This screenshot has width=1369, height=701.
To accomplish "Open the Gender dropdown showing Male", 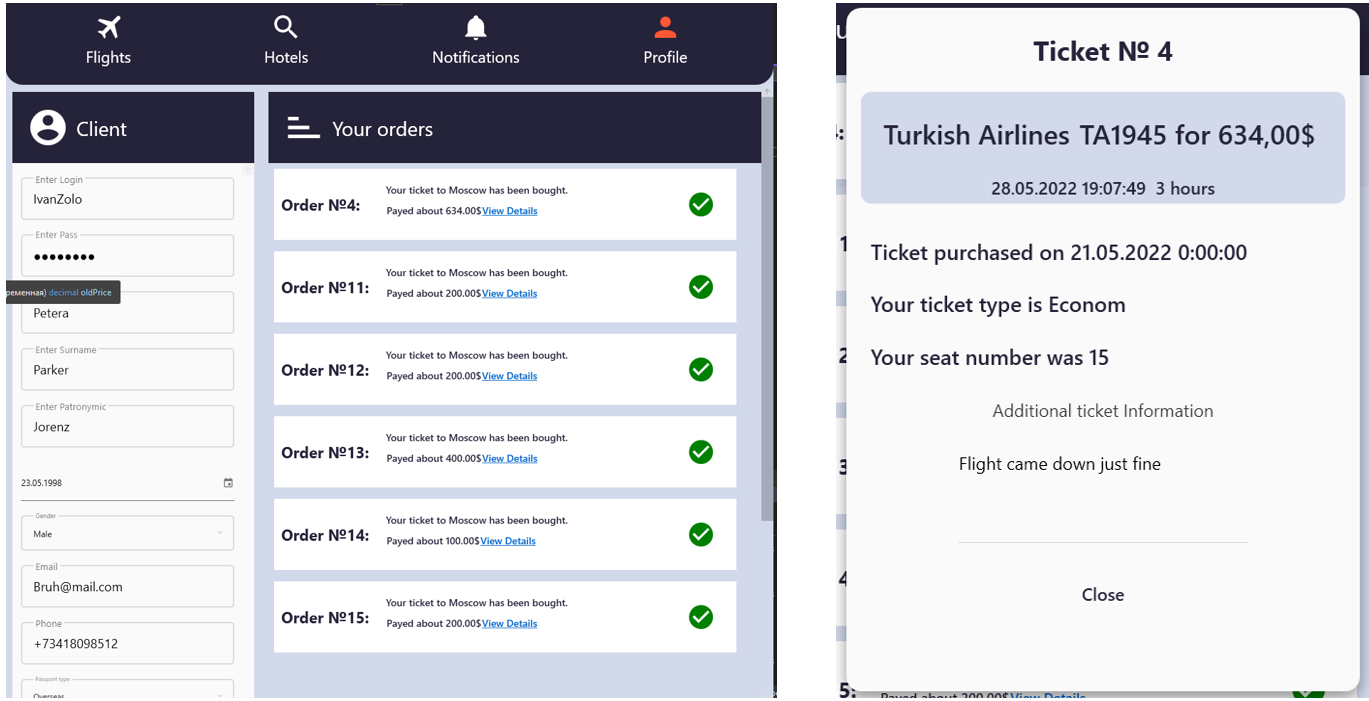I will pyautogui.click(x=127, y=533).
